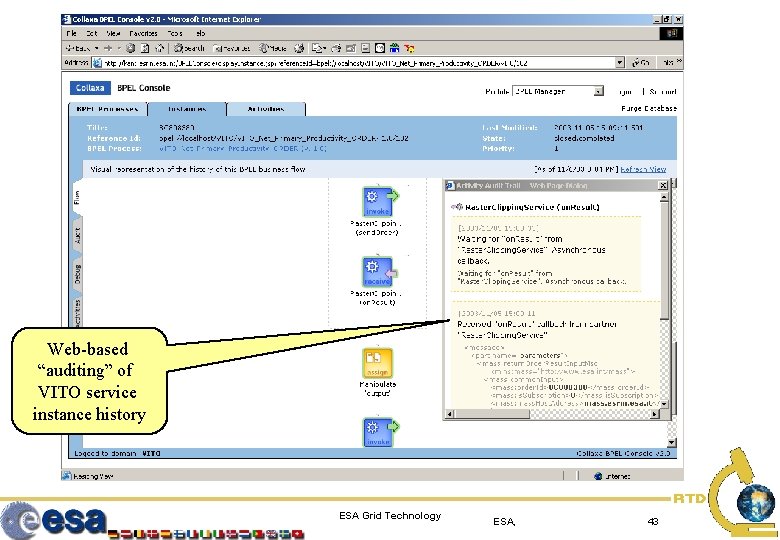Click the main flow view scroll down arrow
The width and height of the screenshot is (780, 540).
point(672,443)
